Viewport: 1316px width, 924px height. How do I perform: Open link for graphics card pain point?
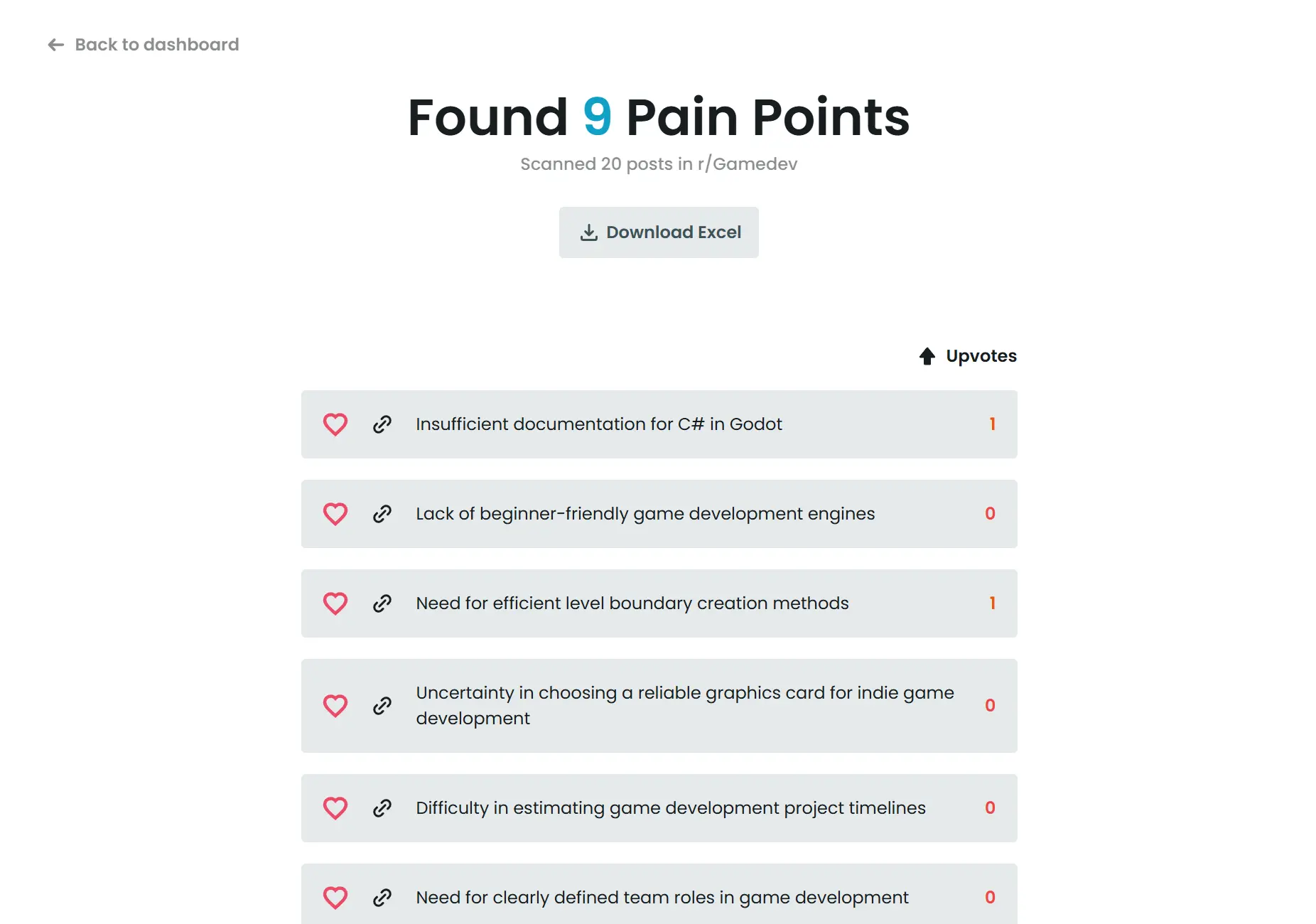tap(382, 706)
